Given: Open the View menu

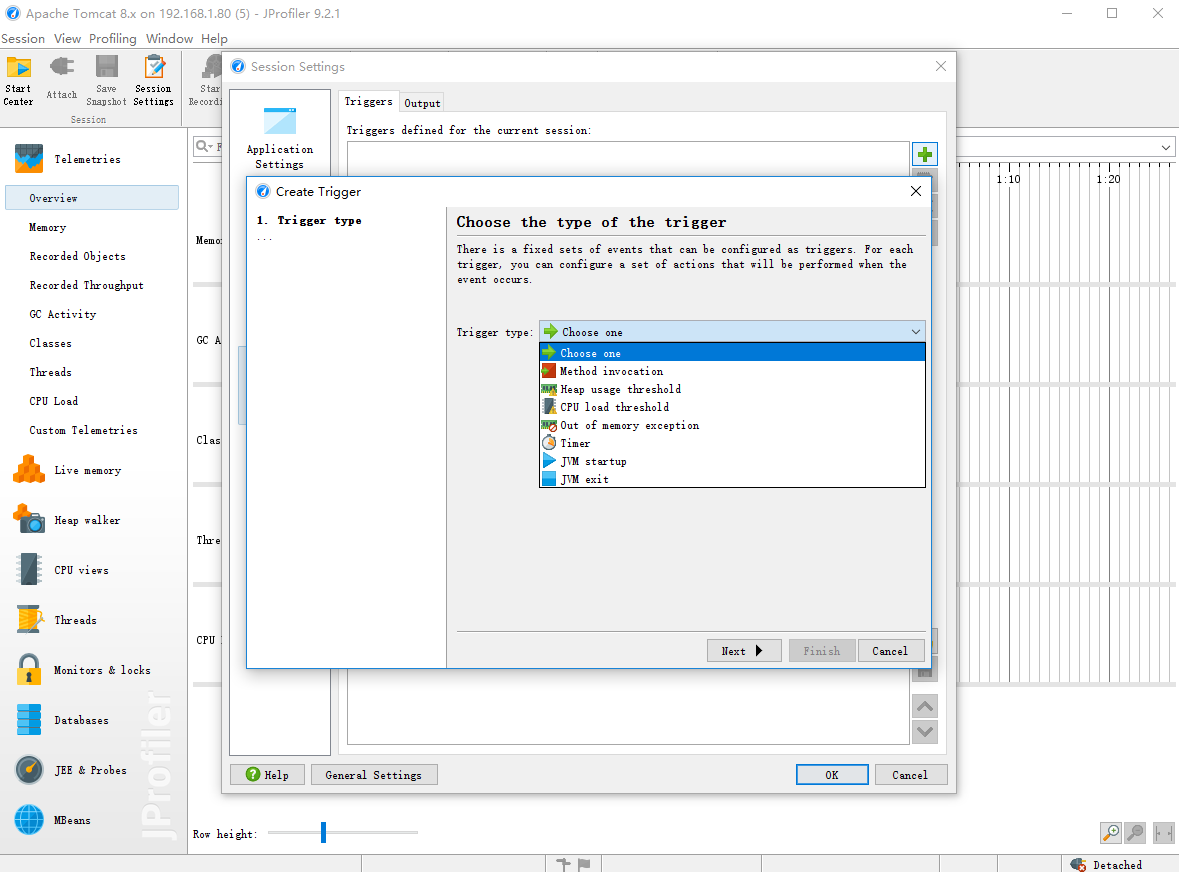Looking at the screenshot, I should click(x=67, y=38).
